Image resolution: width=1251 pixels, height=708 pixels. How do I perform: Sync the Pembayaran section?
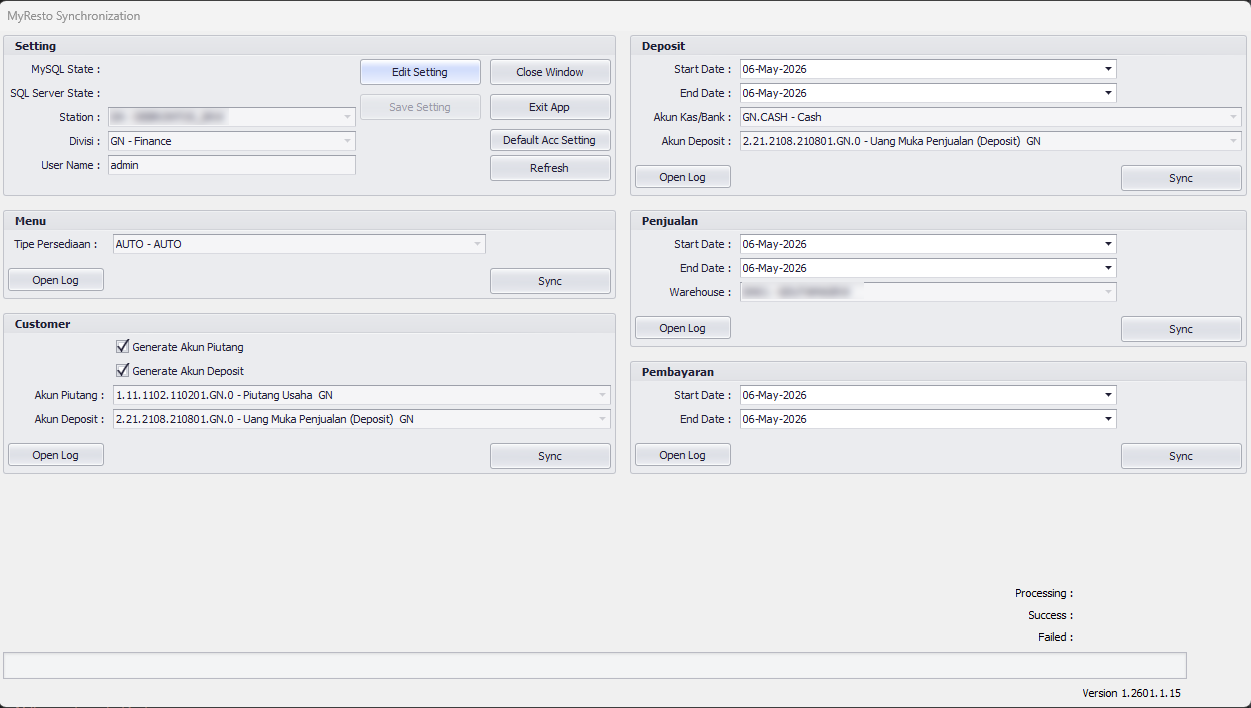1181,456
